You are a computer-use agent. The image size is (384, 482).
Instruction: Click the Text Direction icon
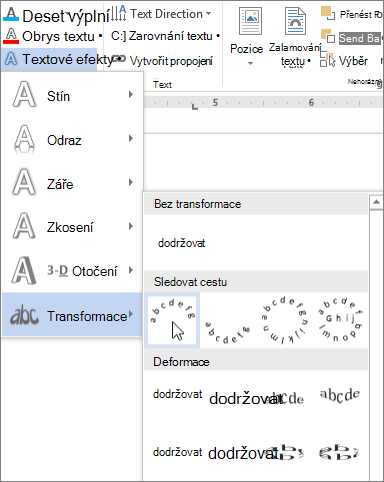pos(118,13)
